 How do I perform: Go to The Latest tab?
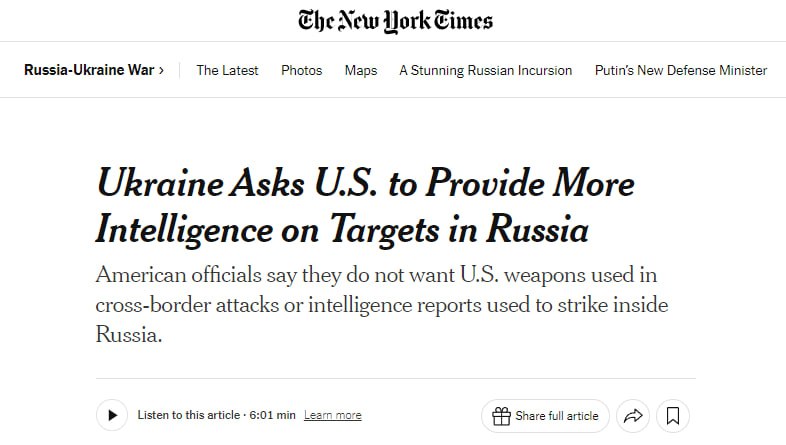(x=227, y=70)
